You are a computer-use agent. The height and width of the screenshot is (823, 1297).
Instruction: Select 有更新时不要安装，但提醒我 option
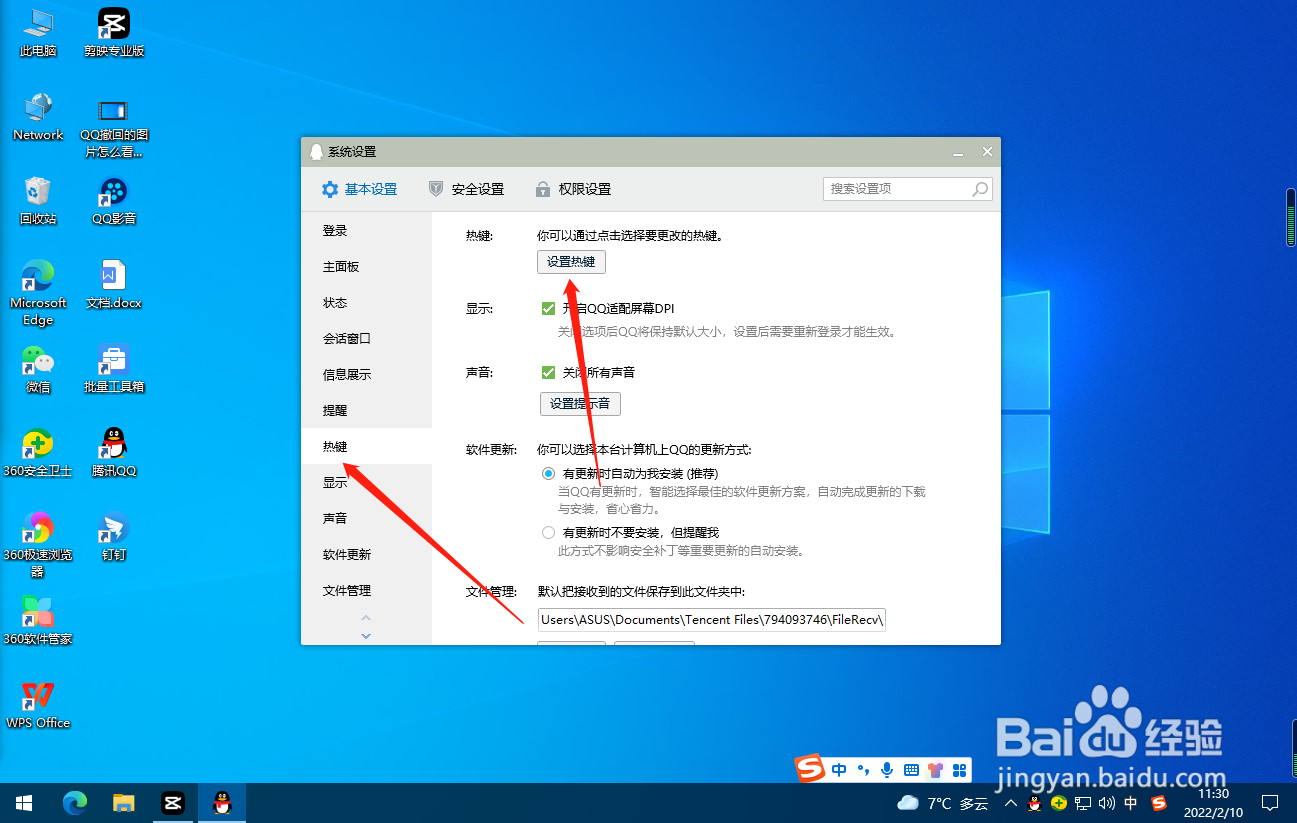pos(548,532)
